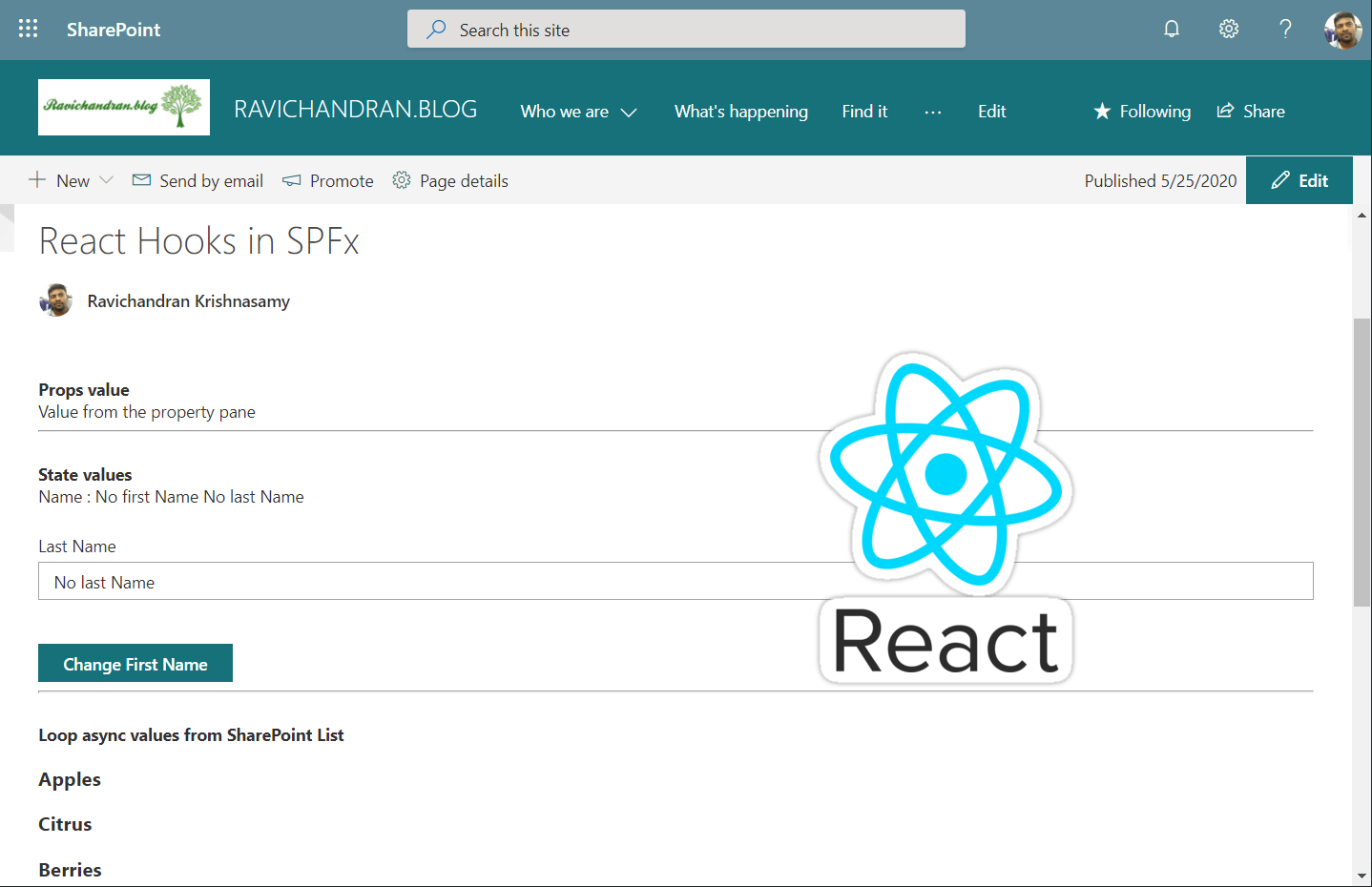
Task: Click the page vertical scrollbar thumb
Action: point(1362,463)
